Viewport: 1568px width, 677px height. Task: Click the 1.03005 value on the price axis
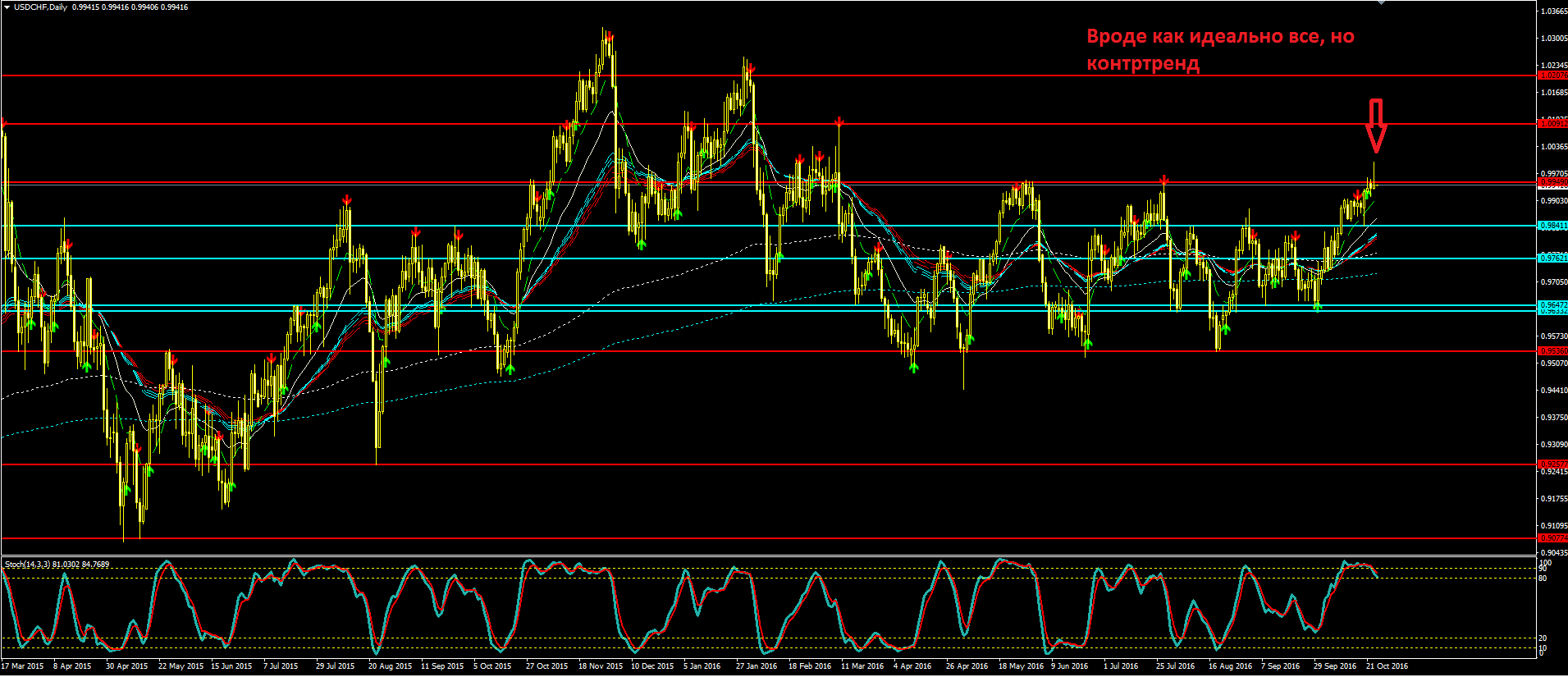click(1554, 39)
